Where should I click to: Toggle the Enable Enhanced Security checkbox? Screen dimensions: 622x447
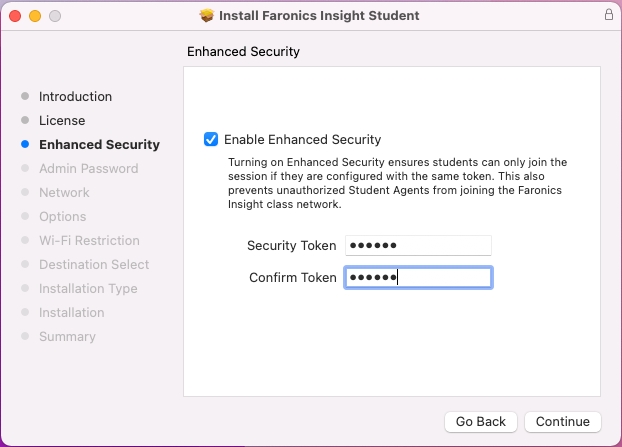[x=211, y=140]
